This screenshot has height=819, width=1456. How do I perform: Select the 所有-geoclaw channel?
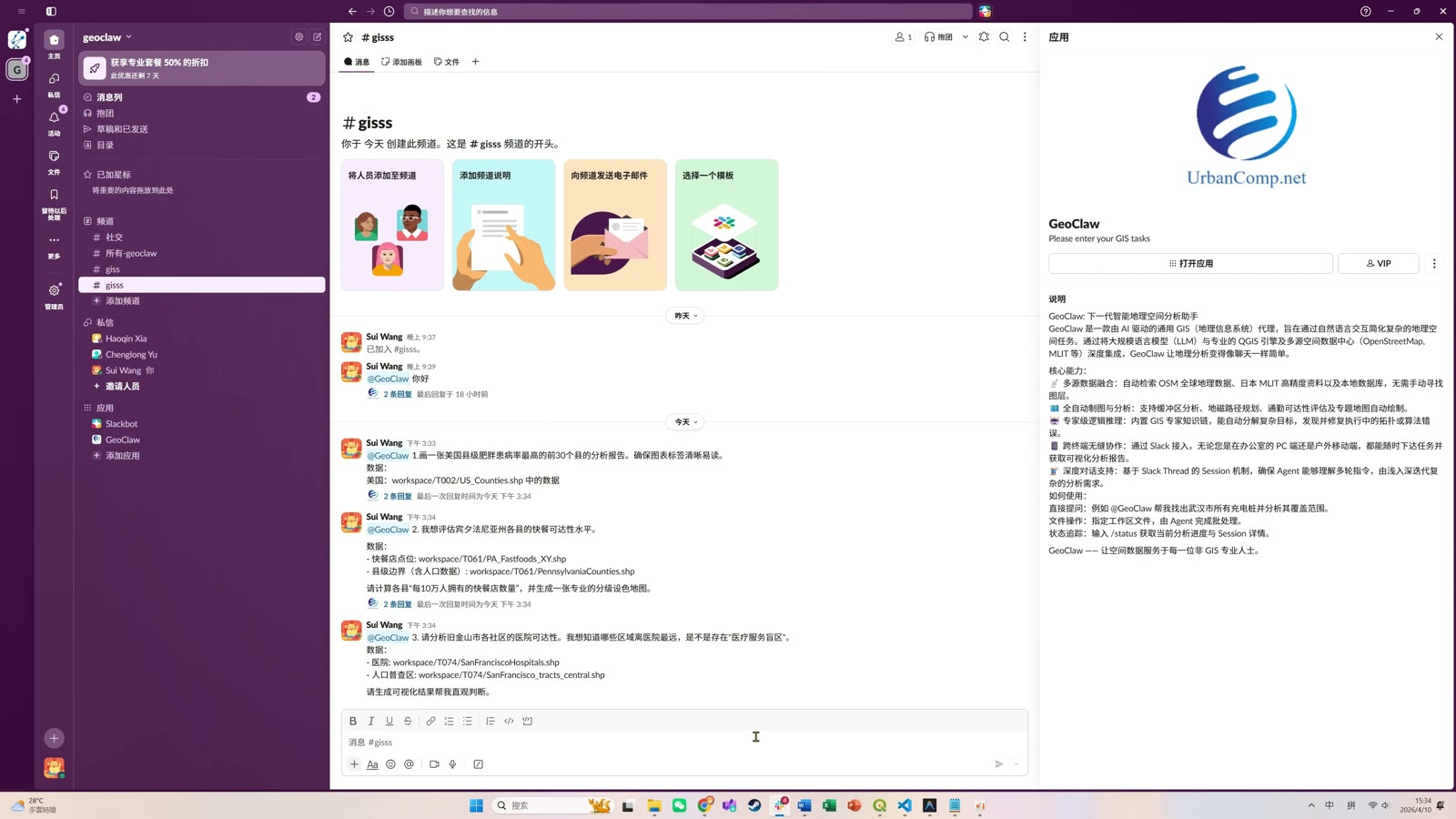pyautogui.click(x=201, y=253)
